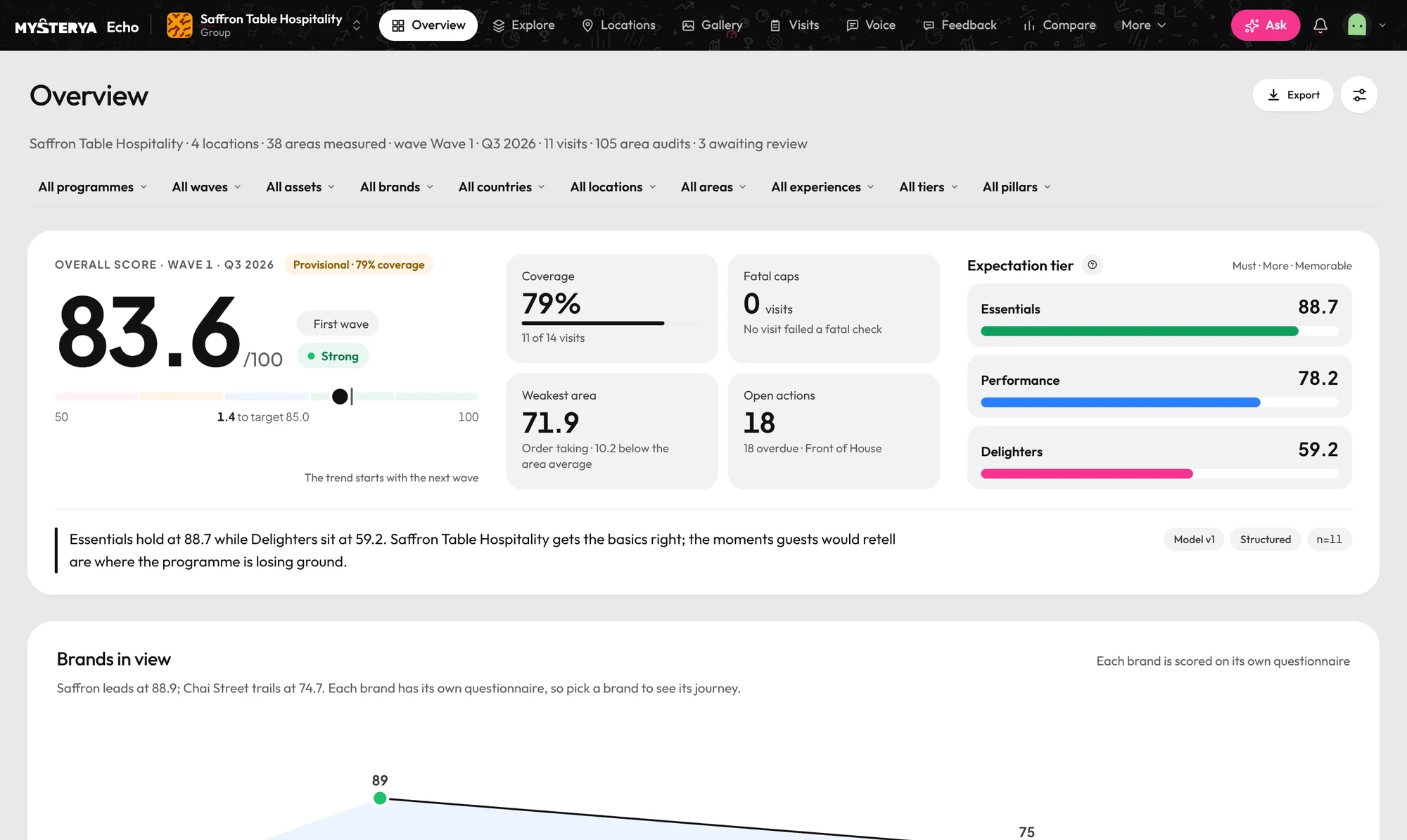The height and width of the screenshot is (840, 1407).
Task: Expand the All areas filter
Action: [713, 187]
